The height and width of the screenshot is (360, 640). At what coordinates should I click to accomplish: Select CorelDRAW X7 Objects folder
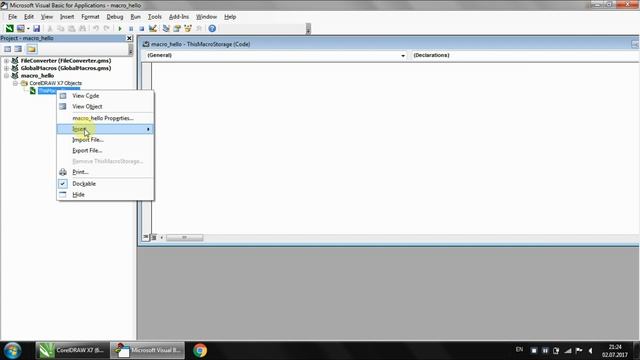tap(55, 83)
